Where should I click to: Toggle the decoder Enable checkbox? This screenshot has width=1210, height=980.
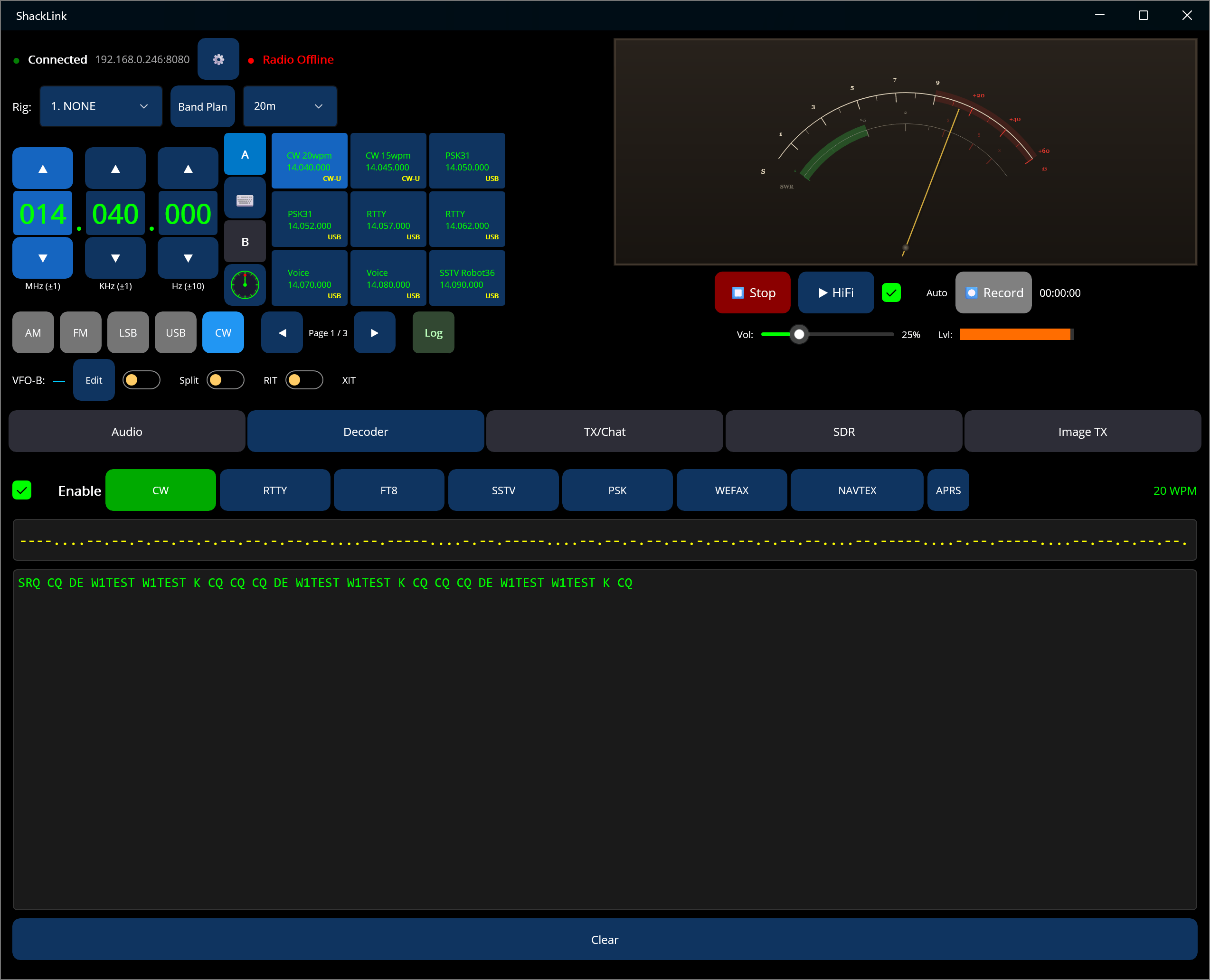pos(22,490)
